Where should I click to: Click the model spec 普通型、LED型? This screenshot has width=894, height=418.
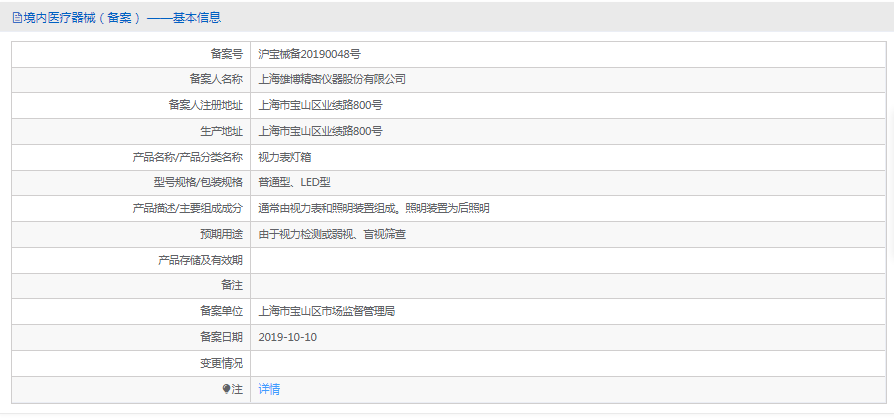coord(294,183)
